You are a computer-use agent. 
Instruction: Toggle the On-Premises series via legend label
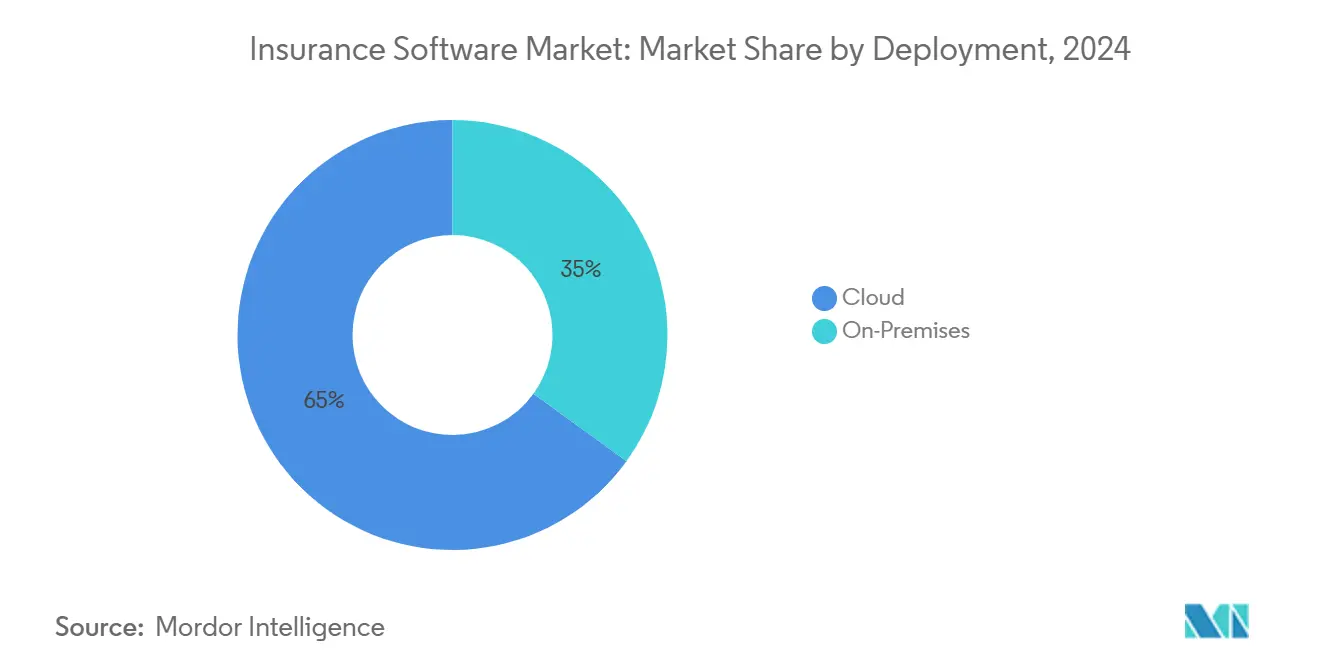(906, 331)
